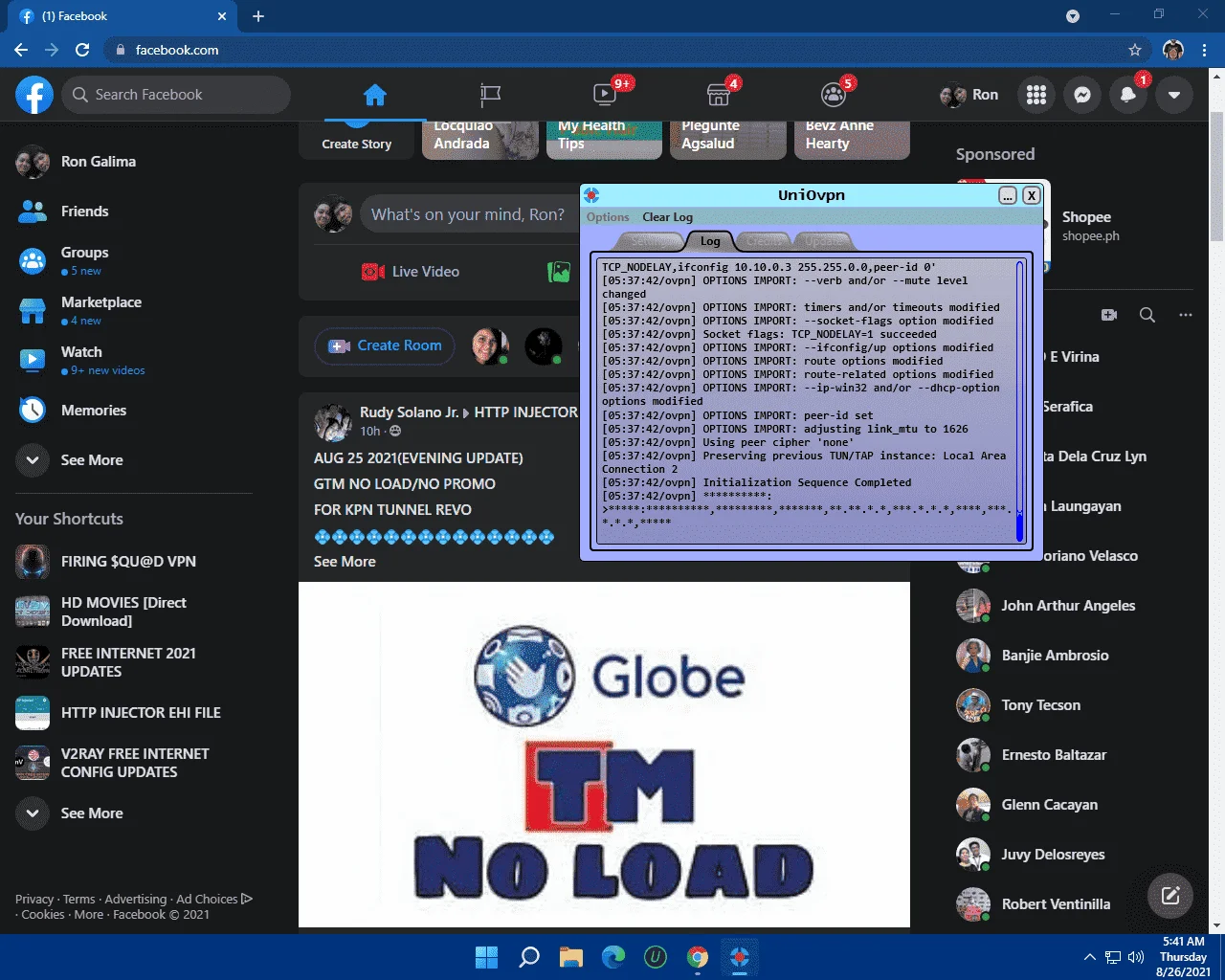Viewport: 1225px width, 980px height.
Task: Open the Marketplace icon in top navigation
Action: click(719, 95)
